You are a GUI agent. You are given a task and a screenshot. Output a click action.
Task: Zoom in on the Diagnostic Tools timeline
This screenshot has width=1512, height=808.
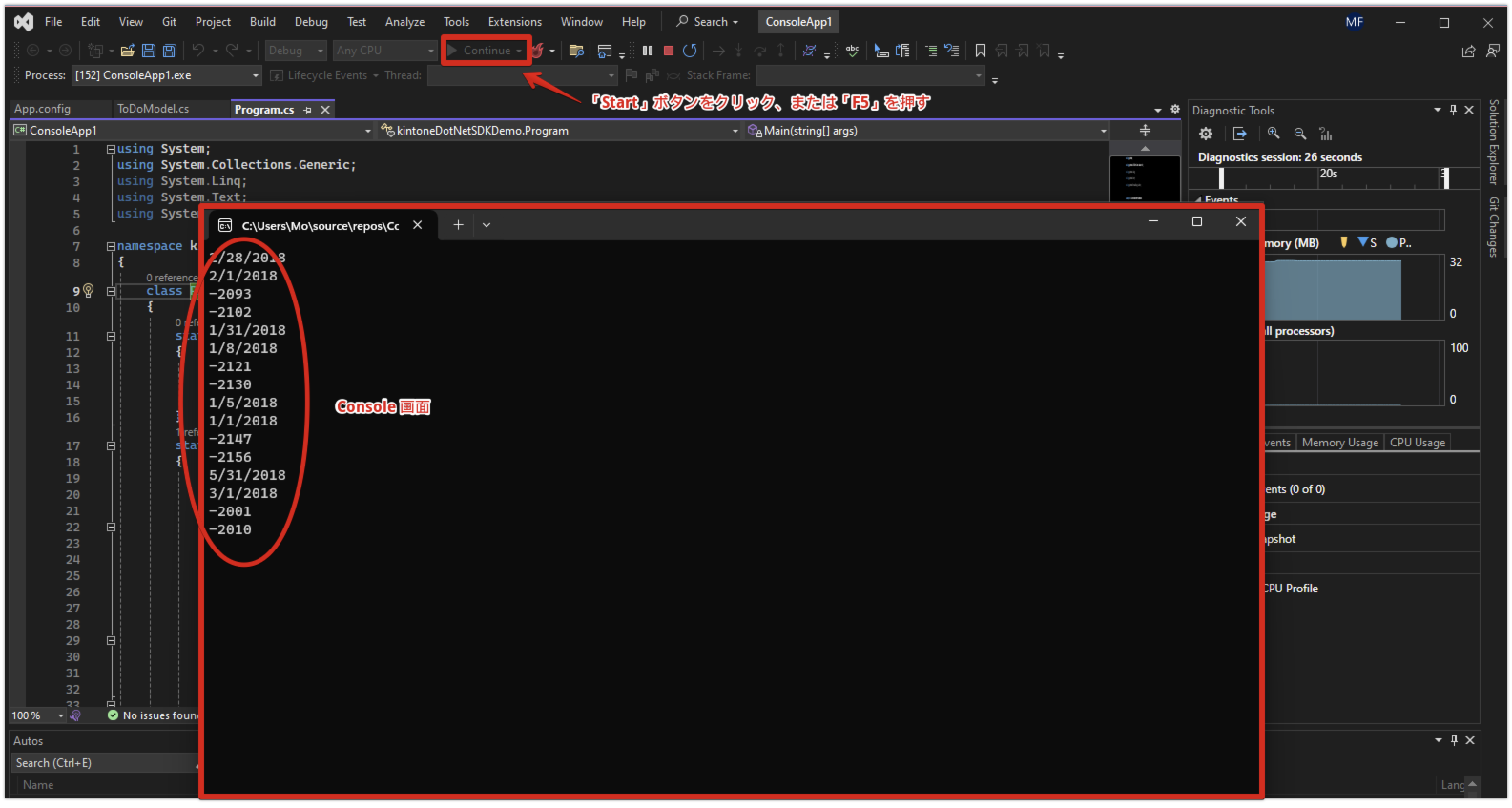(1274, 134)
